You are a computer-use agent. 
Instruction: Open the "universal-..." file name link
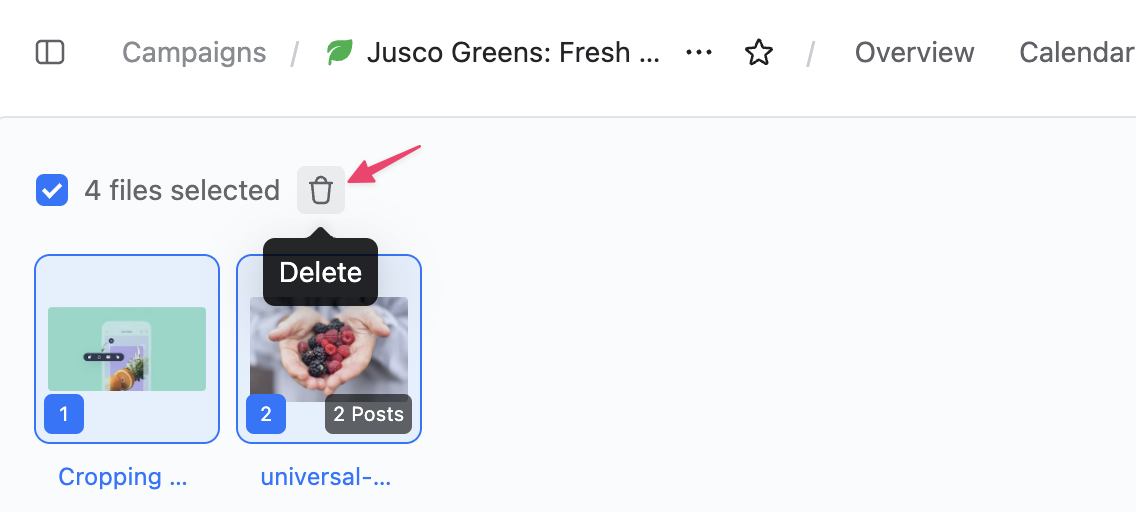pyautogui.click(x=325, y=477)
